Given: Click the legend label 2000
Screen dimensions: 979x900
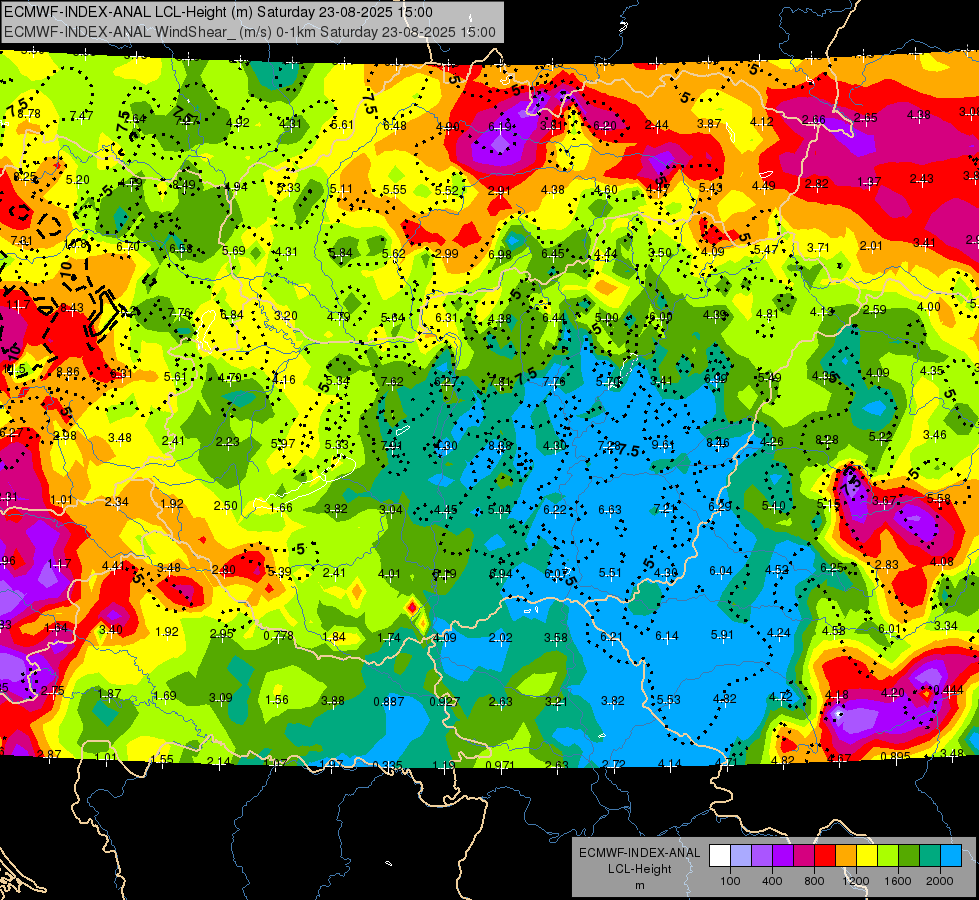Looking at the screenshot, I should (940, 881).
